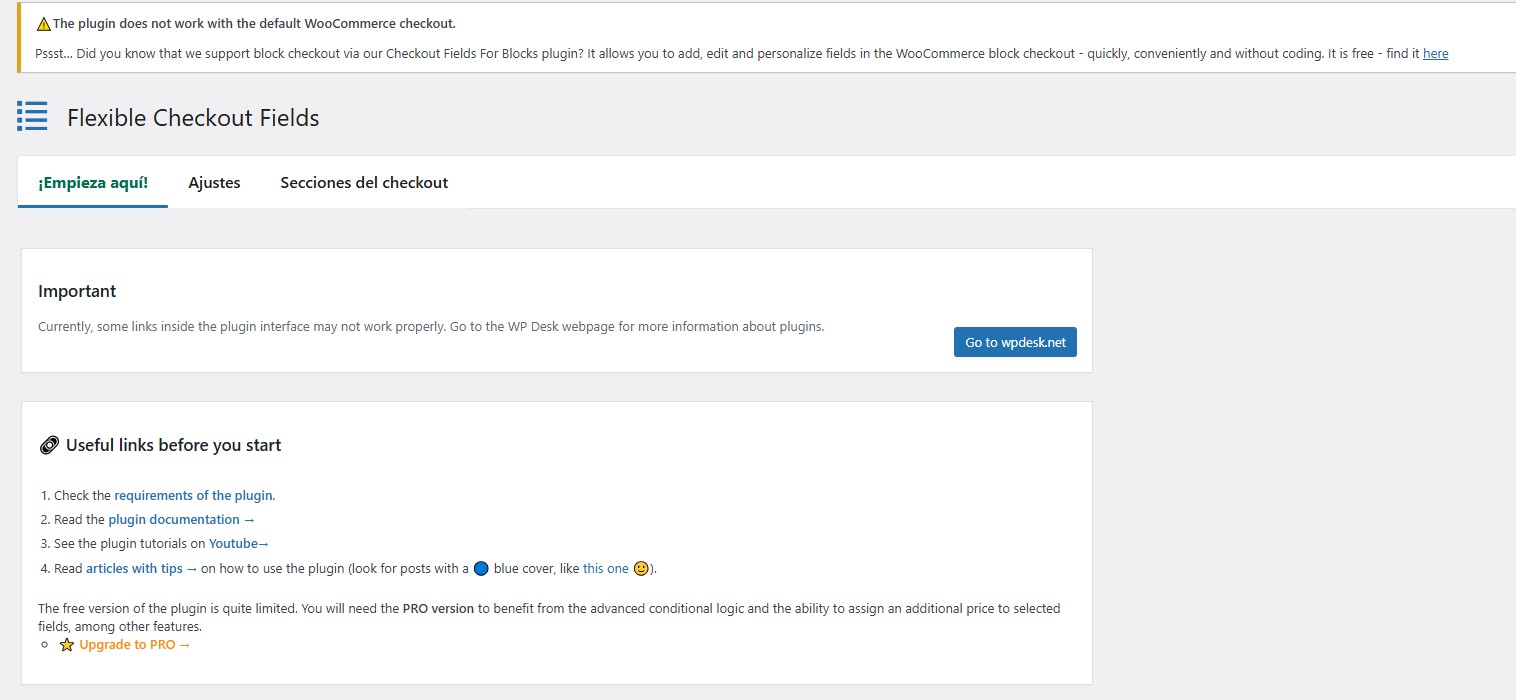
Task: Click the 'Flexible Checkout Fields' page title
Action: pyautogui.click(x=193, y=118)
